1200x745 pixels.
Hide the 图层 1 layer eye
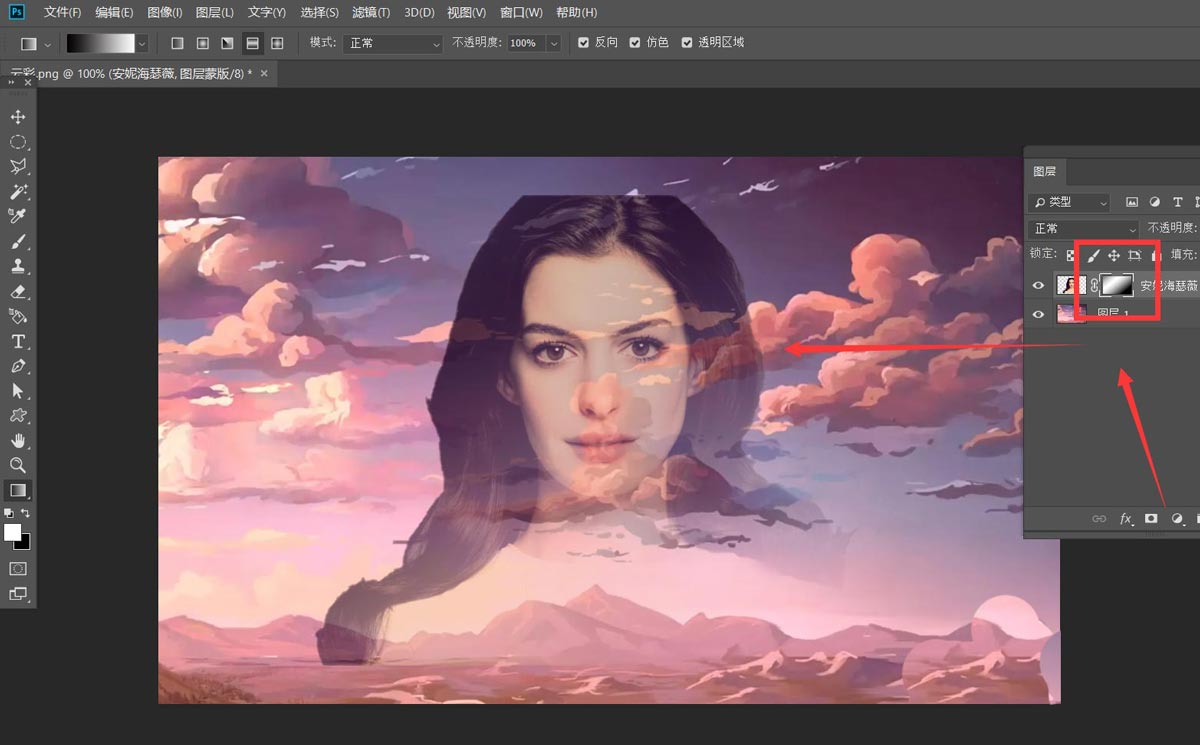pyautogui.click(x=1039, y=314)
